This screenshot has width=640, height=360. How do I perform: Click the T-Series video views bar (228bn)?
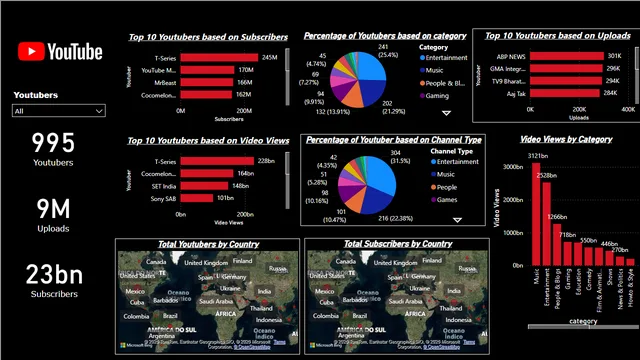coord(217,161)
